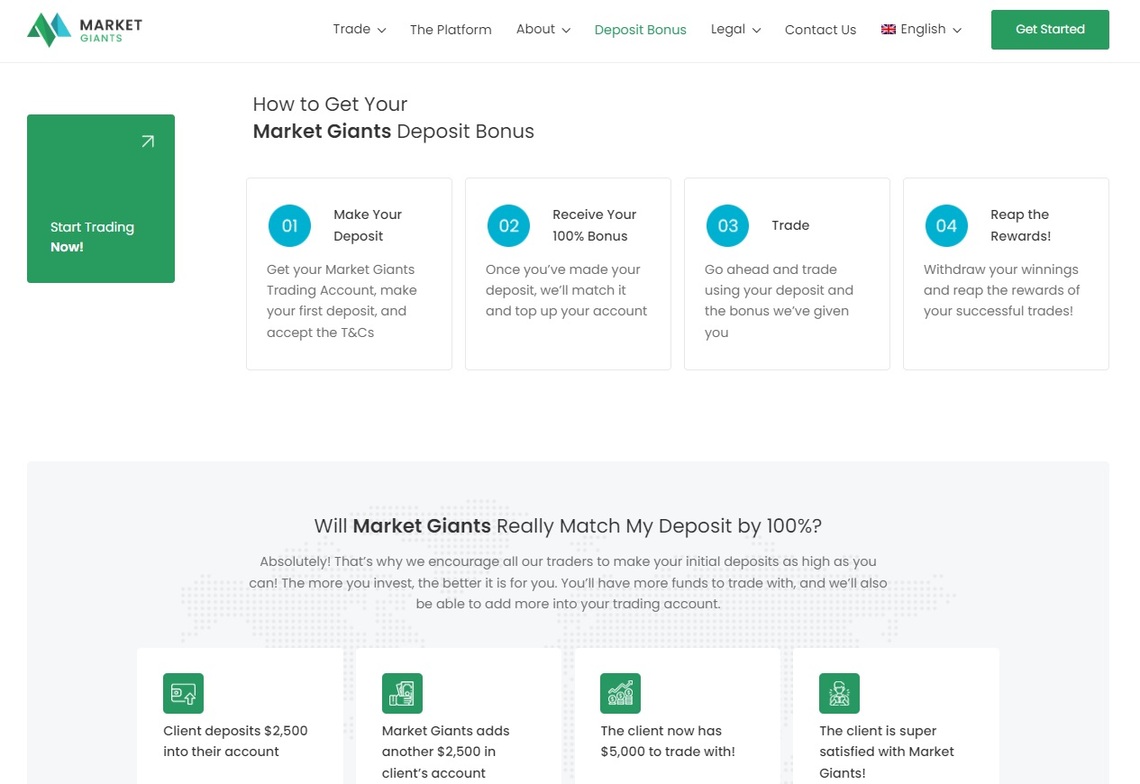Click the Start Trading Now! card

point(101,199)
